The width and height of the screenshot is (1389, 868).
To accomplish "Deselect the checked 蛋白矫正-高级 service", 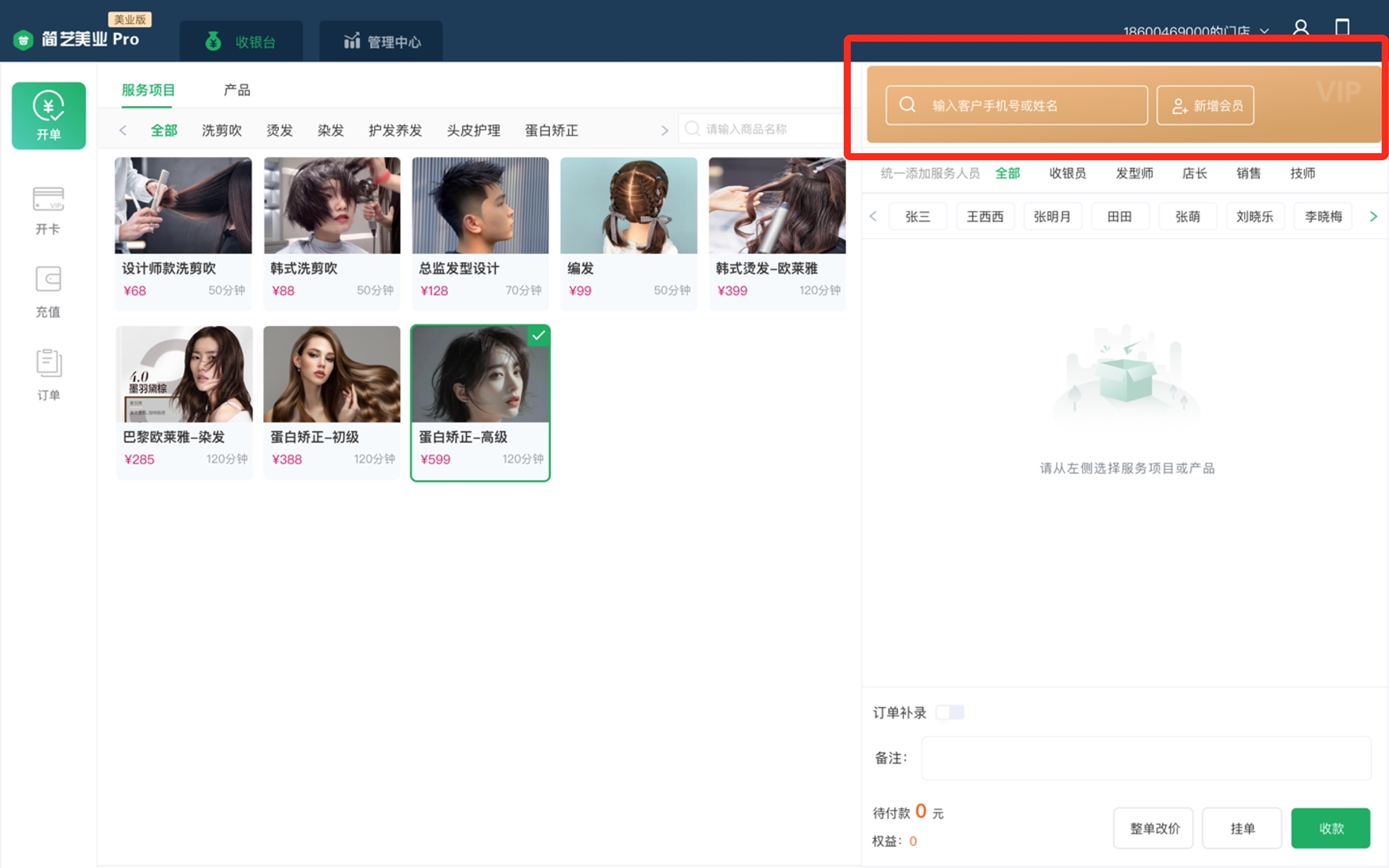I will click(x=479, y=402).
